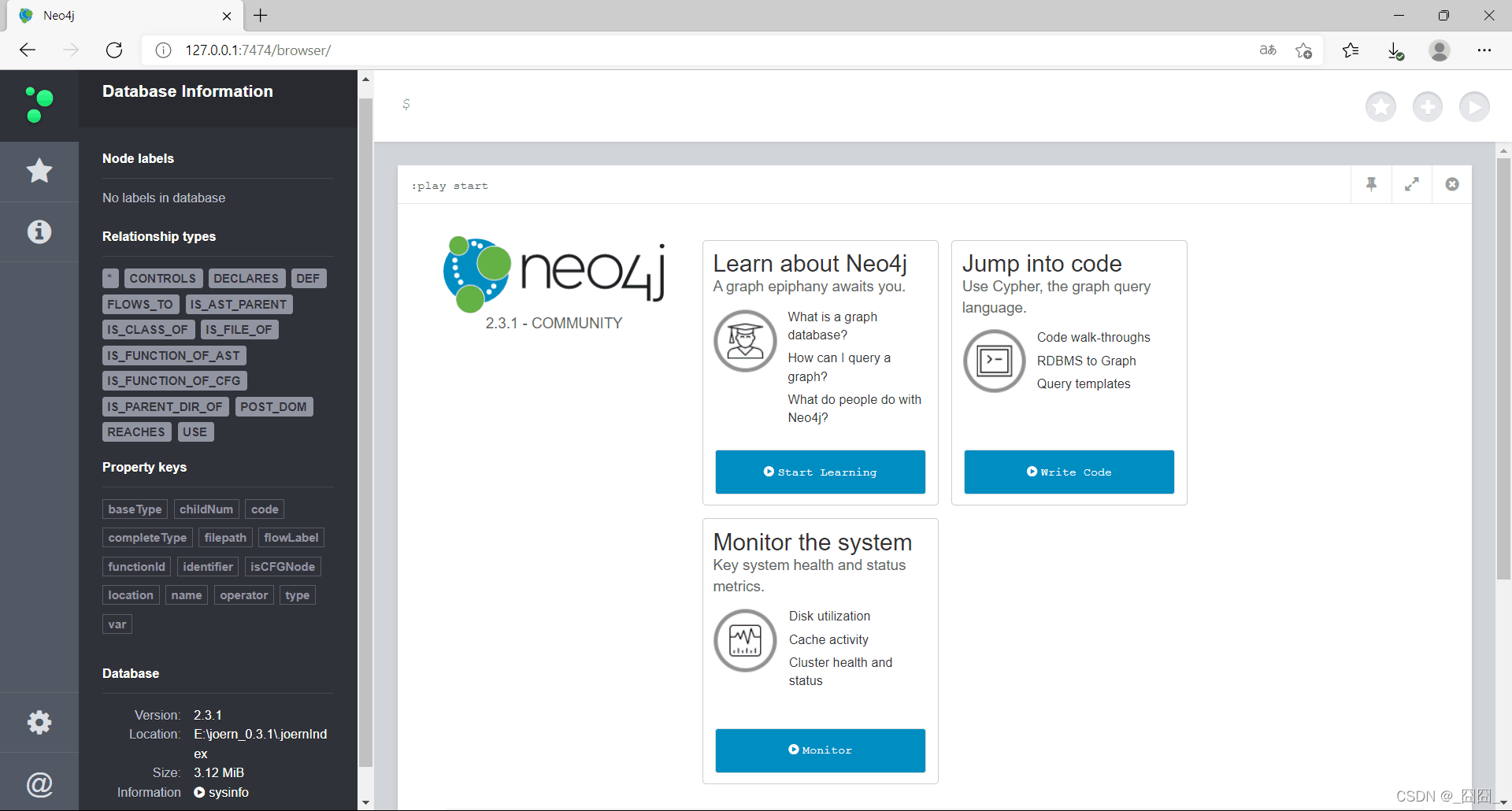Select the FLOWS_TO relationship type
Screen dimensions: 1512x811
point(140,305)
